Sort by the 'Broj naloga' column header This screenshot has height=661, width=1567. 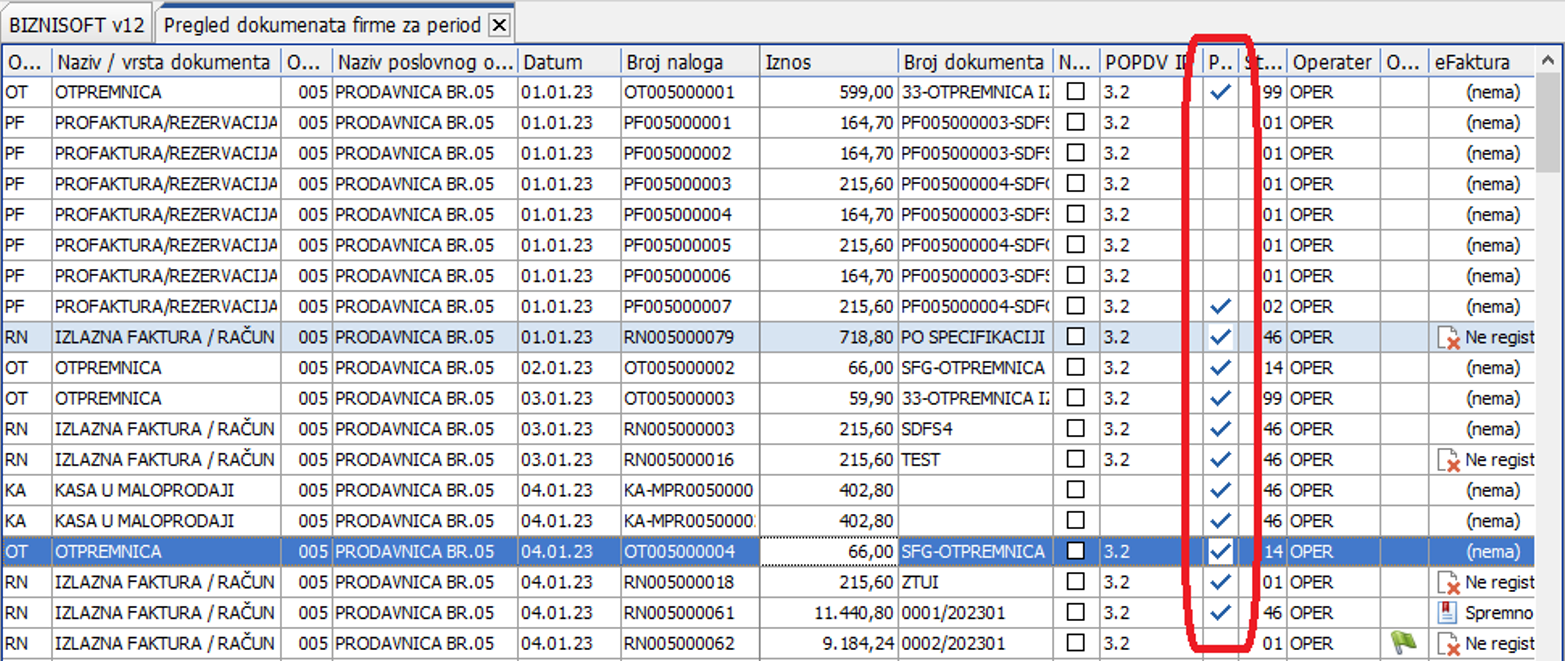point(689,62)
